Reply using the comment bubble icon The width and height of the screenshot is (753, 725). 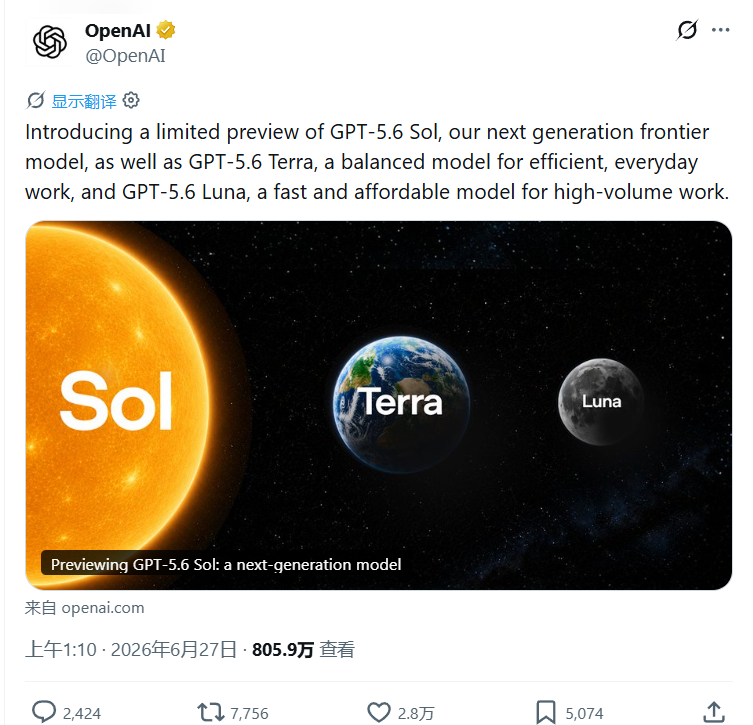click(x=44, y=712)
